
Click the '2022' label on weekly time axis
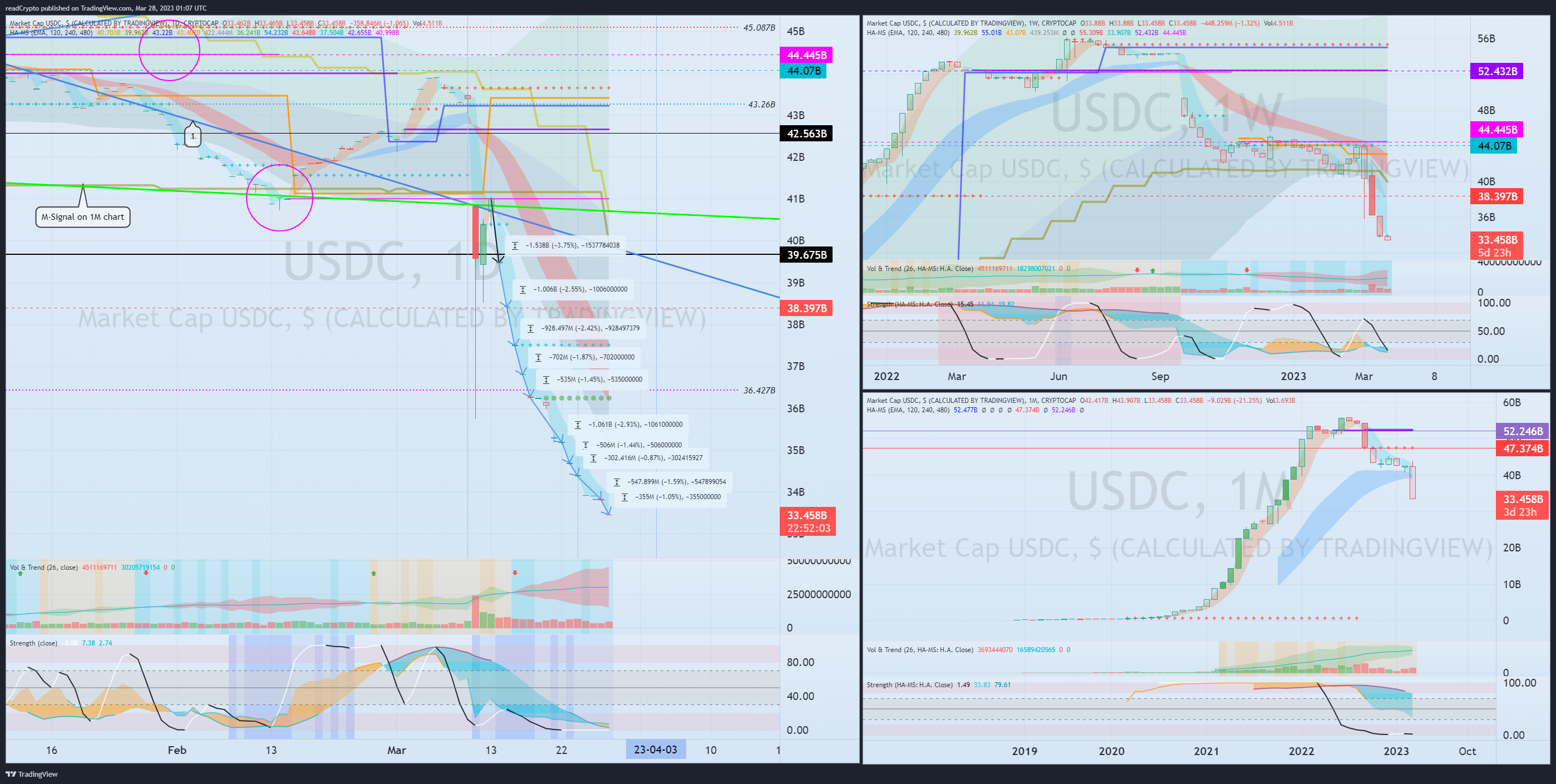point(886,376)
